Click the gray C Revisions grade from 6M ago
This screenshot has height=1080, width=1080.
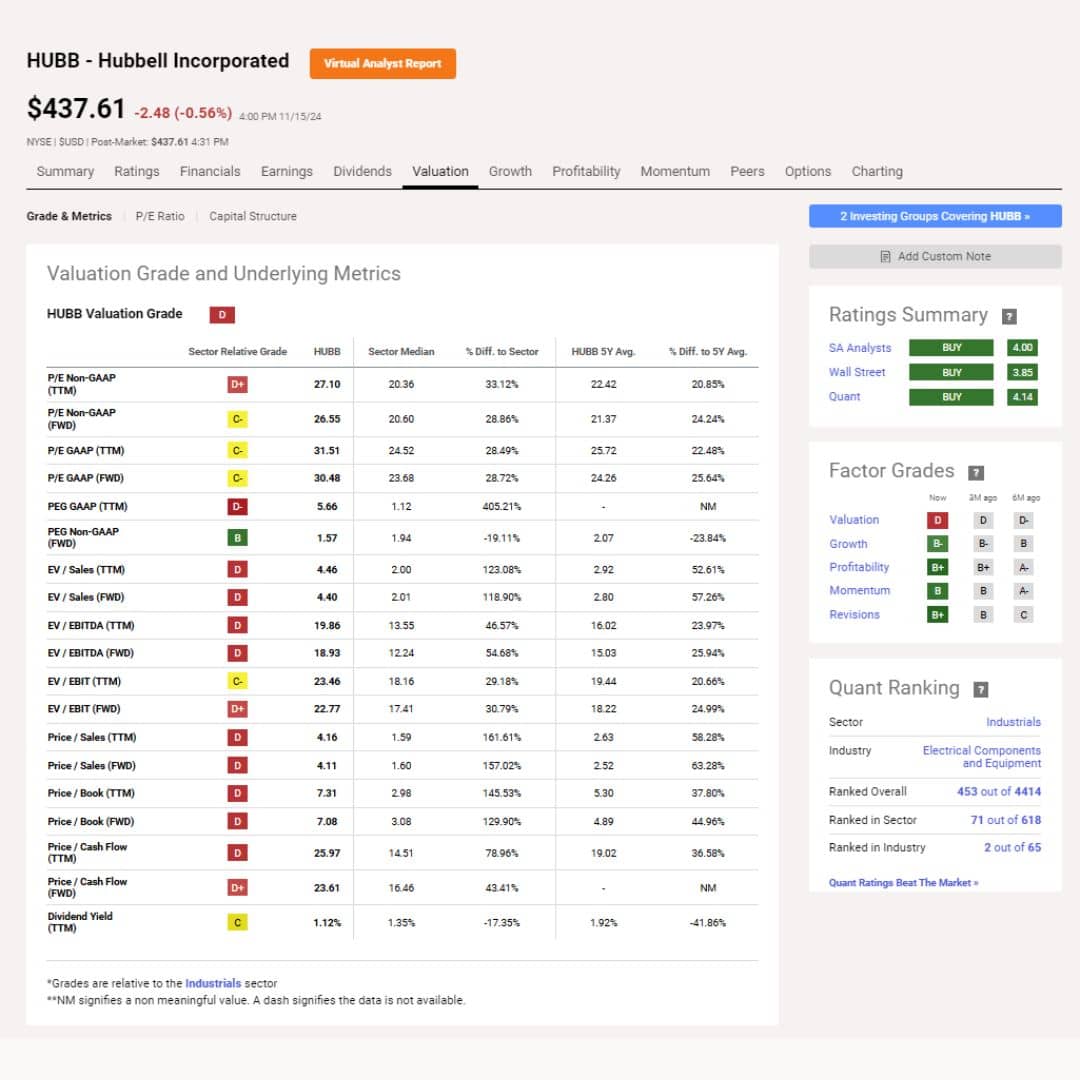[1023, 614]
